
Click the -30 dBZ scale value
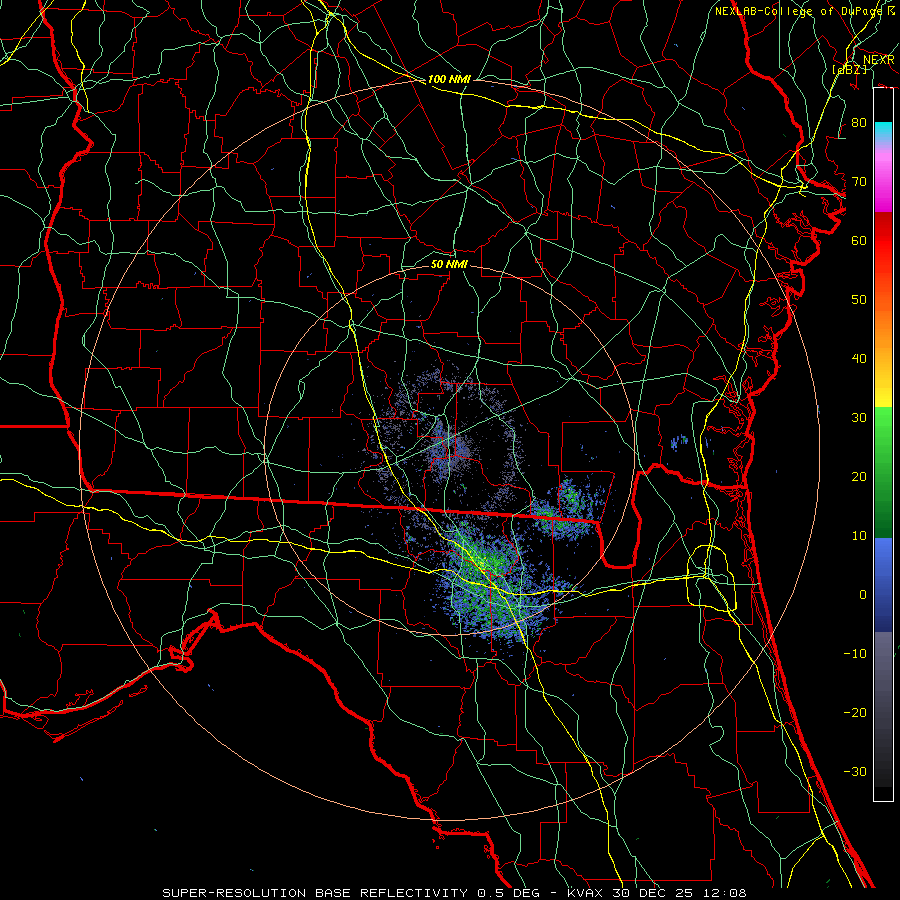click(855, 772)
